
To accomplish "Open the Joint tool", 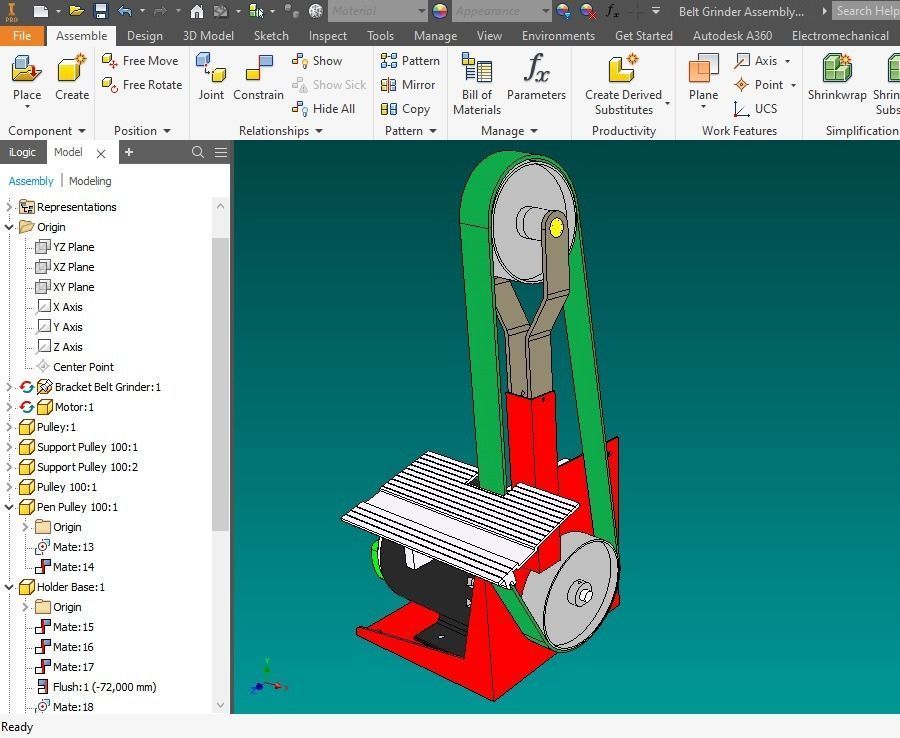I will point(211,78).
